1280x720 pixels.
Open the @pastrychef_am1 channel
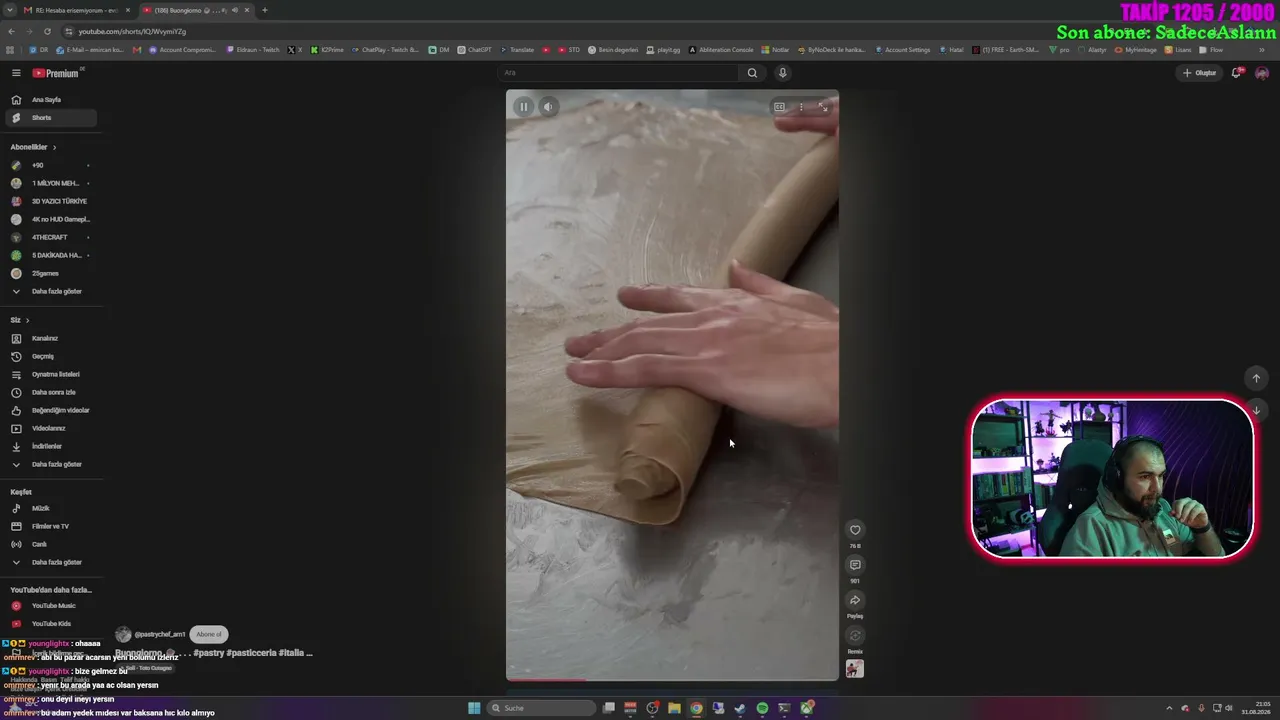[x=160, y=634]
